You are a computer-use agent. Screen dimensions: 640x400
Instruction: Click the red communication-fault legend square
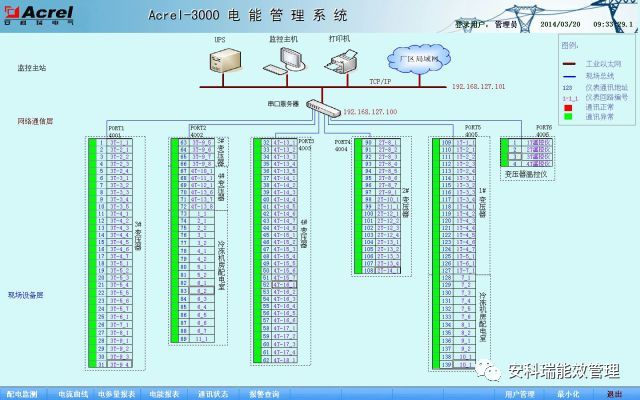point(567,107)
